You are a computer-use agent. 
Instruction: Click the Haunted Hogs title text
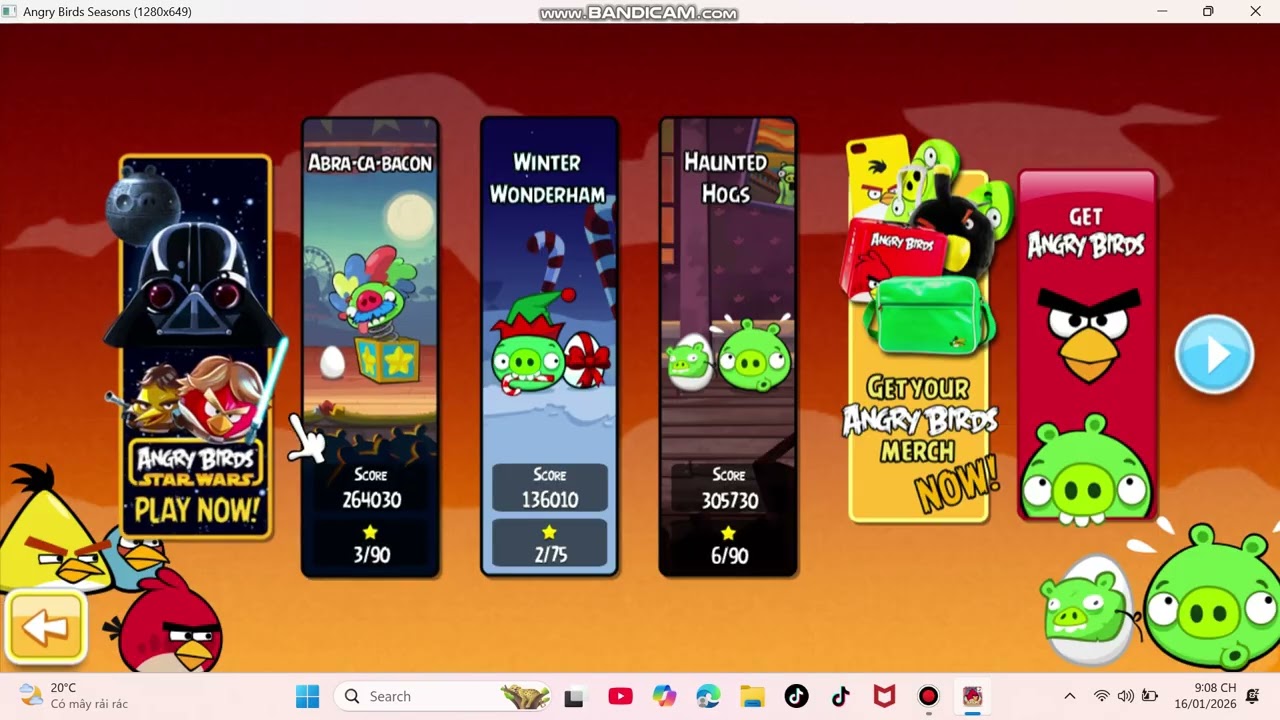click(726, 177)
